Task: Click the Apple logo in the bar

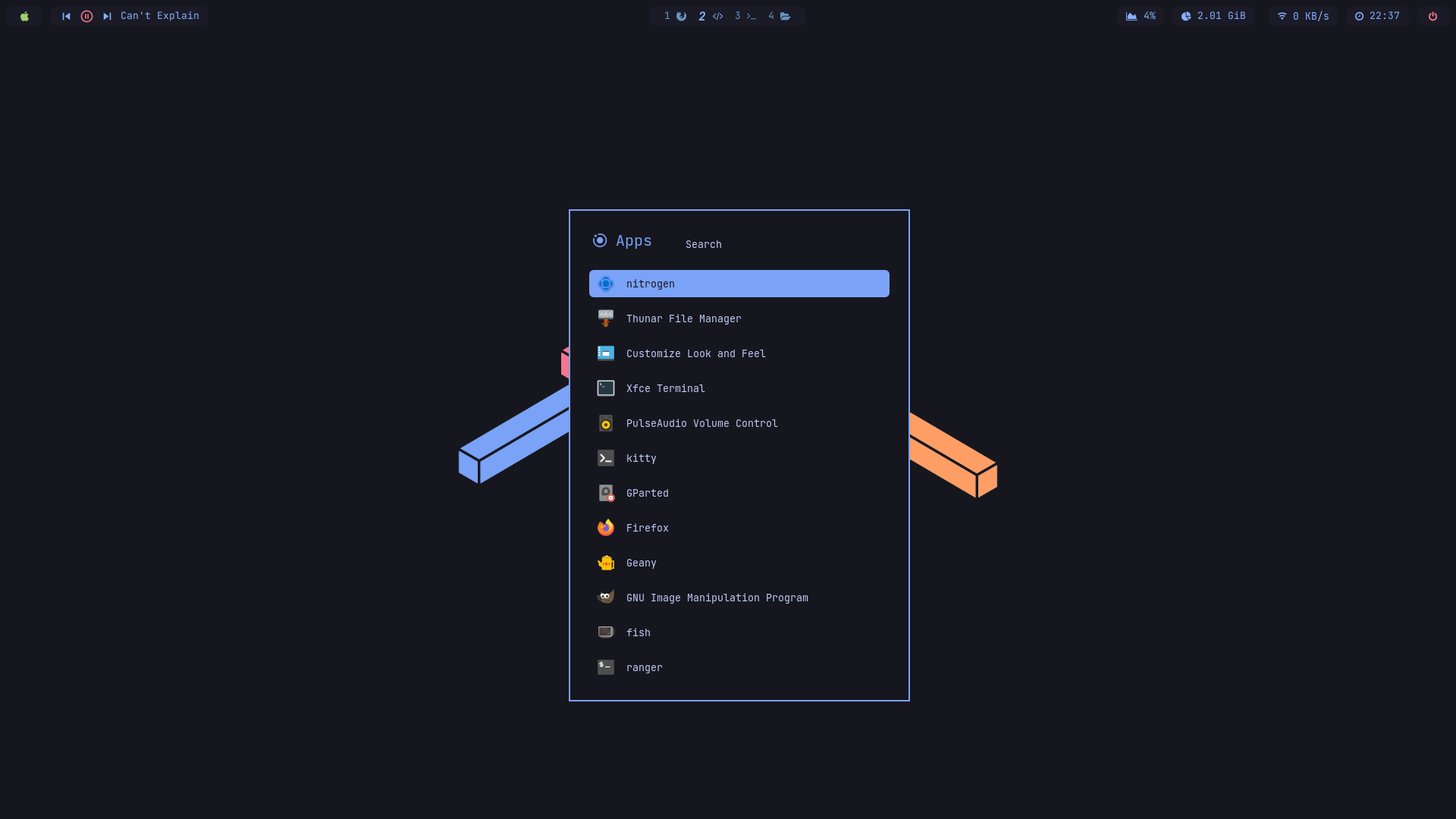Action: pos(25,15)
